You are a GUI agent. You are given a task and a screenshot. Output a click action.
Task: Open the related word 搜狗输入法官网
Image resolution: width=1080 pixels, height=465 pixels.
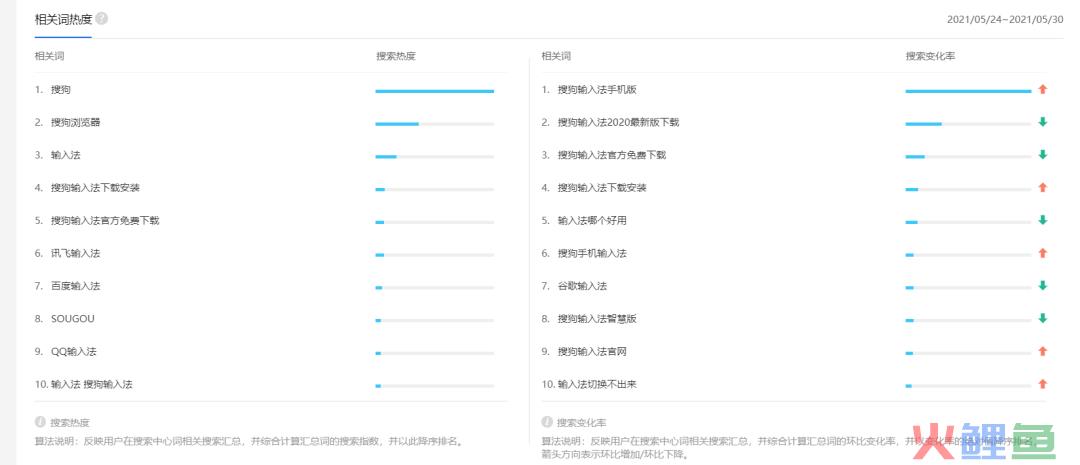coord(592,351)
